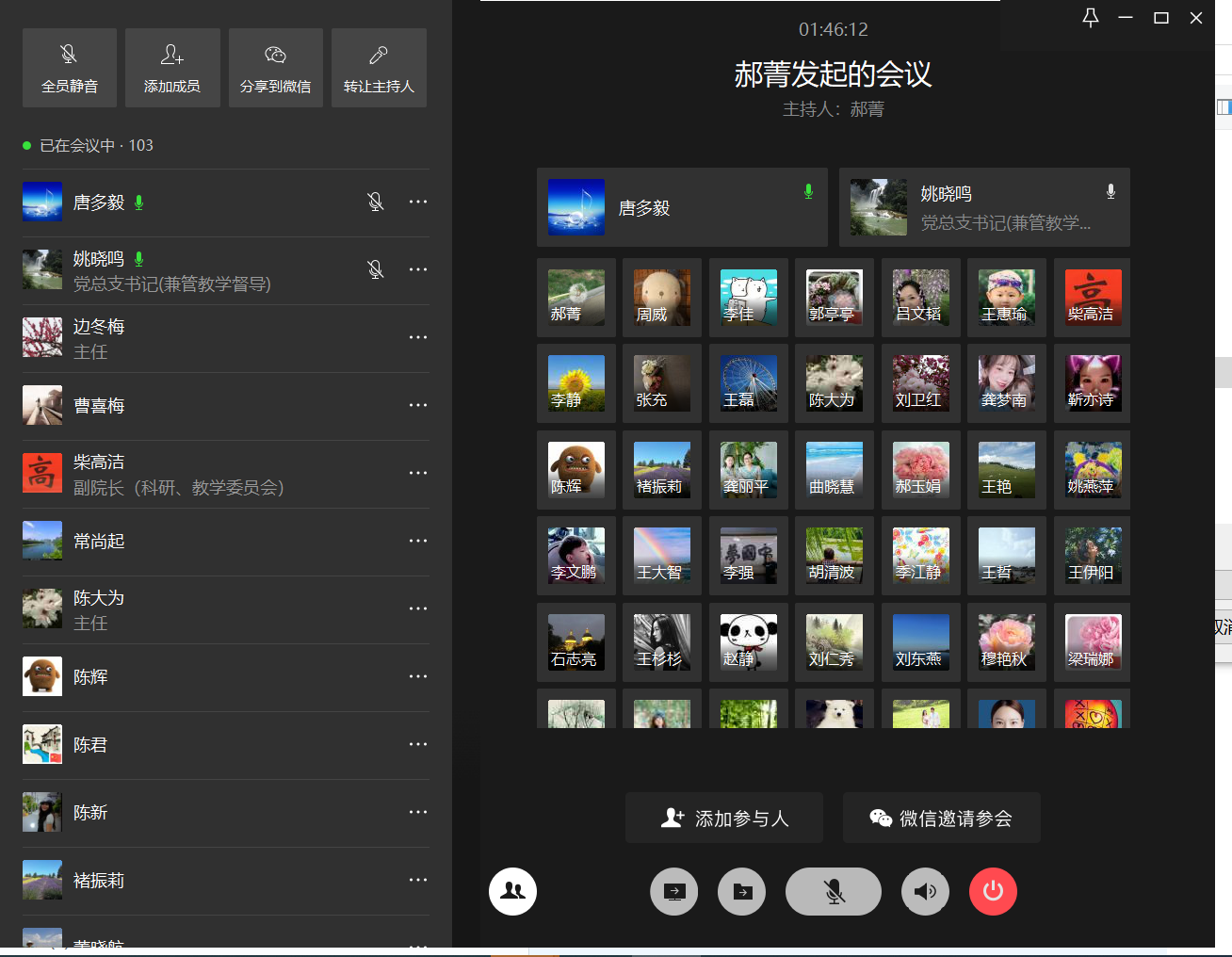This screenshot has width=1232, height=957.
Task: Click the 添加参与人 button
Action: click(724, 818)
